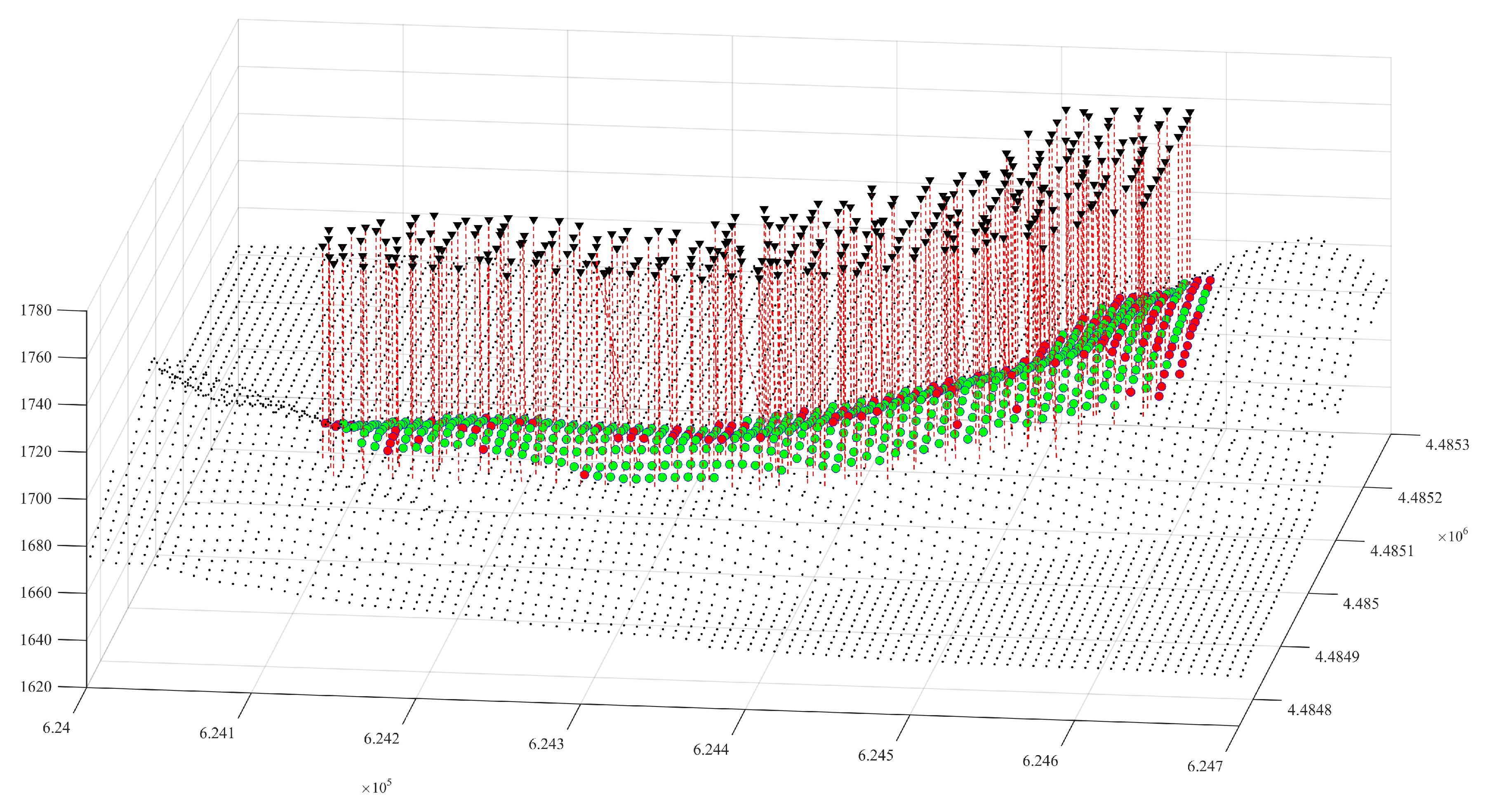This screenshot has width=1485, height=812.
Task: Select the 6.247 x-axis tick label
Action: click(x=1204, y=767)
